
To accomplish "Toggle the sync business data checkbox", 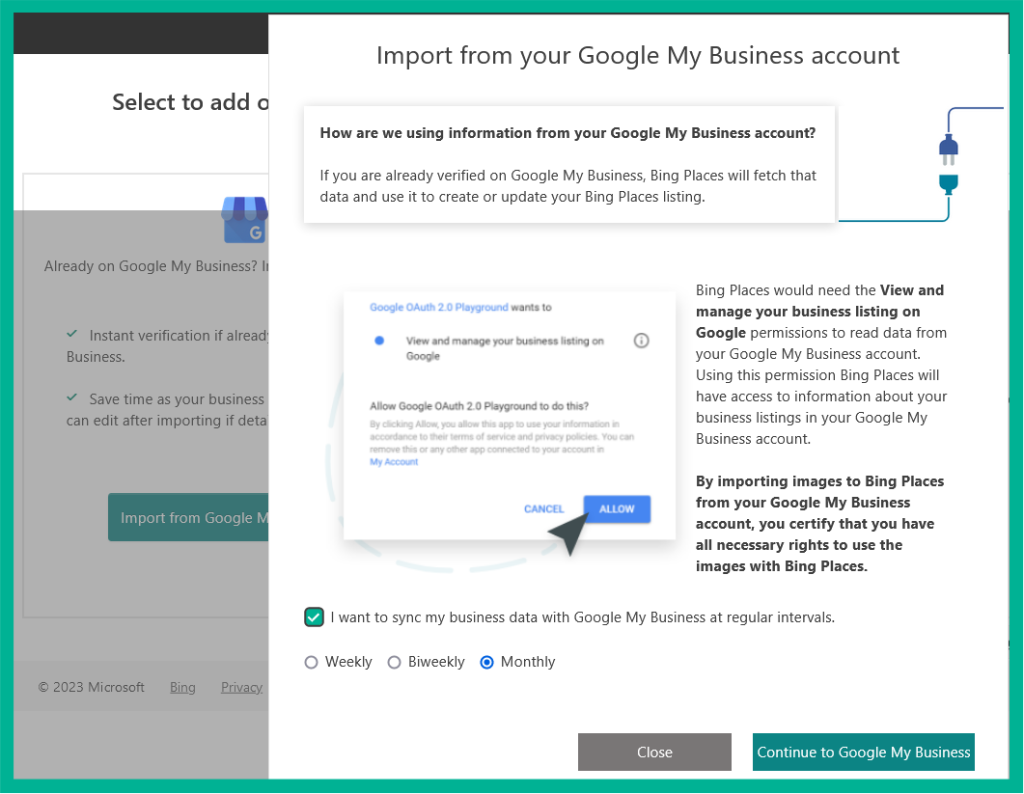I will (x=313, y=617).
